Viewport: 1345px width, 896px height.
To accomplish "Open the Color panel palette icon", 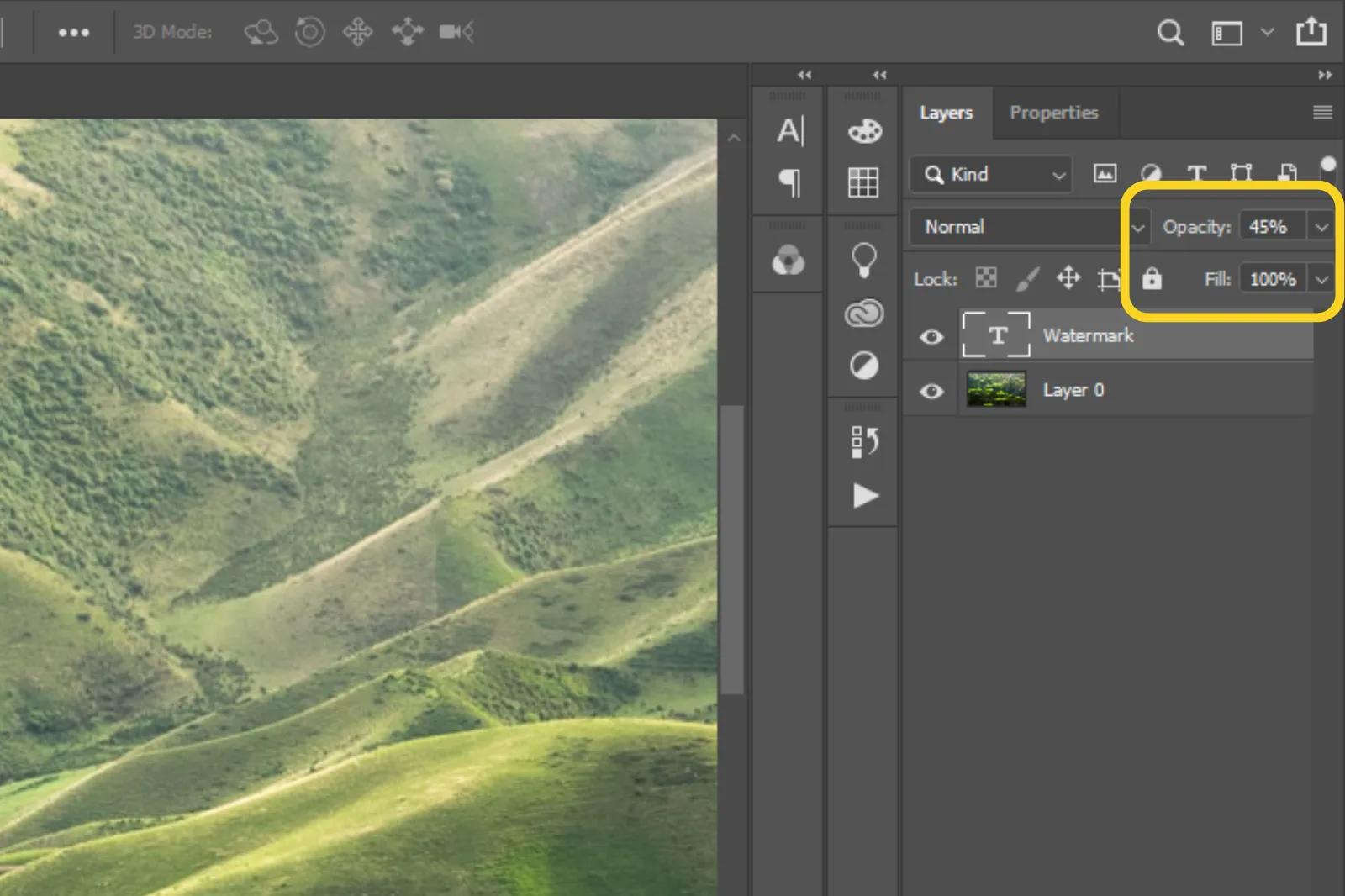I will point(864,131).
